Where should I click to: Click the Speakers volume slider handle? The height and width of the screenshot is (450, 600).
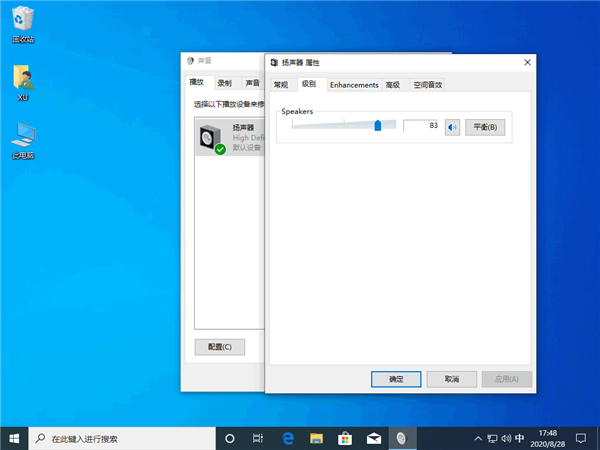pos(378,125)
